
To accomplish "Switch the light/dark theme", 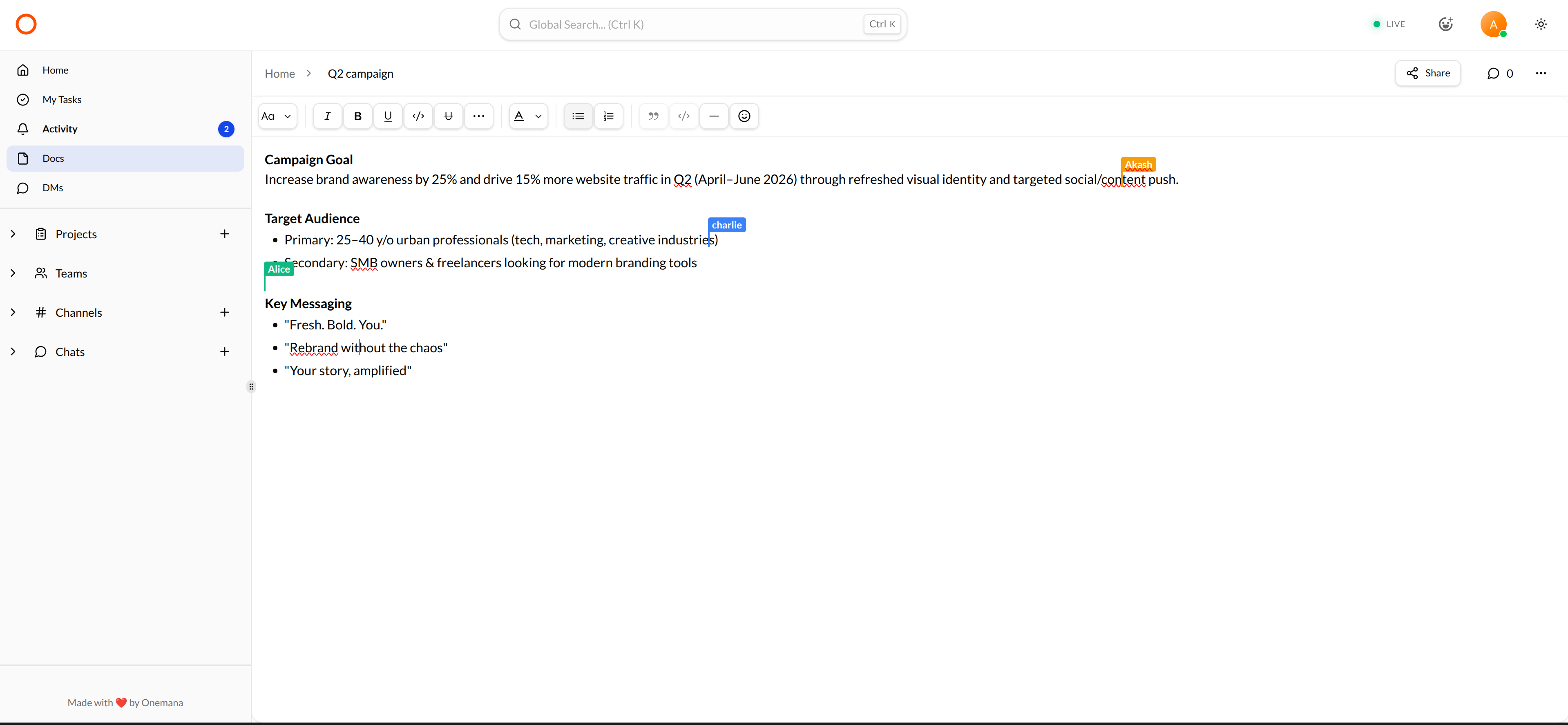I will (x=1541, y=25).
